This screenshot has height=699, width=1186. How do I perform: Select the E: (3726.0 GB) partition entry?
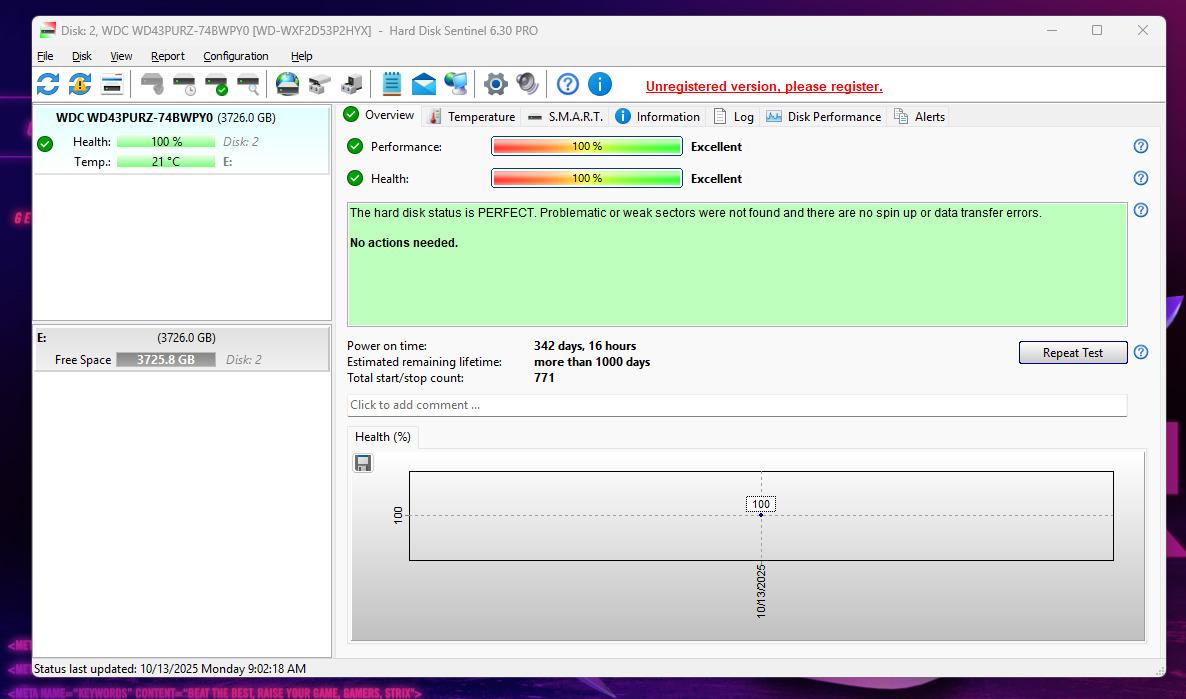(x=182, y=349)
